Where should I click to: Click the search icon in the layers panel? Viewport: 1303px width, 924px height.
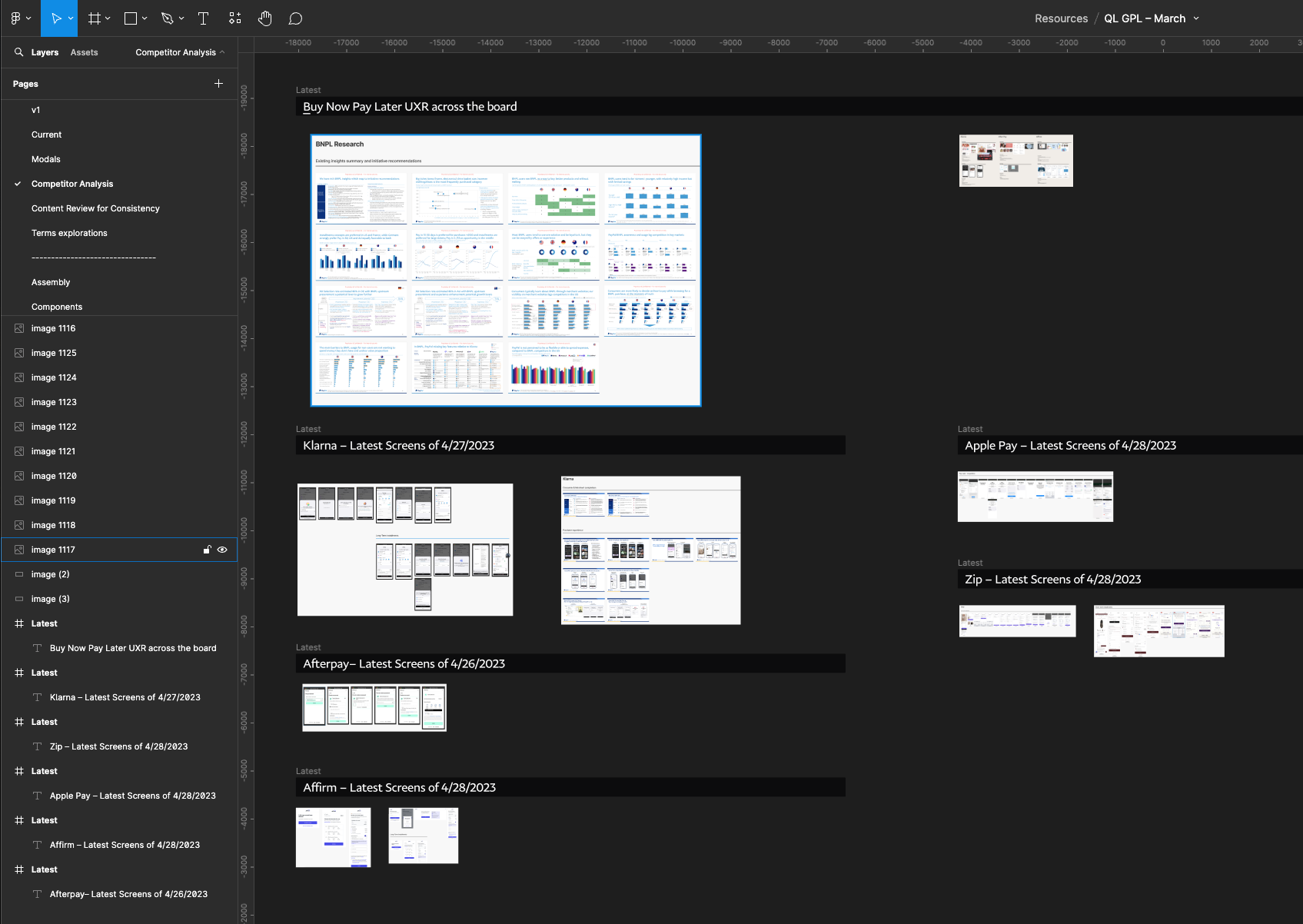pos(19,52)
